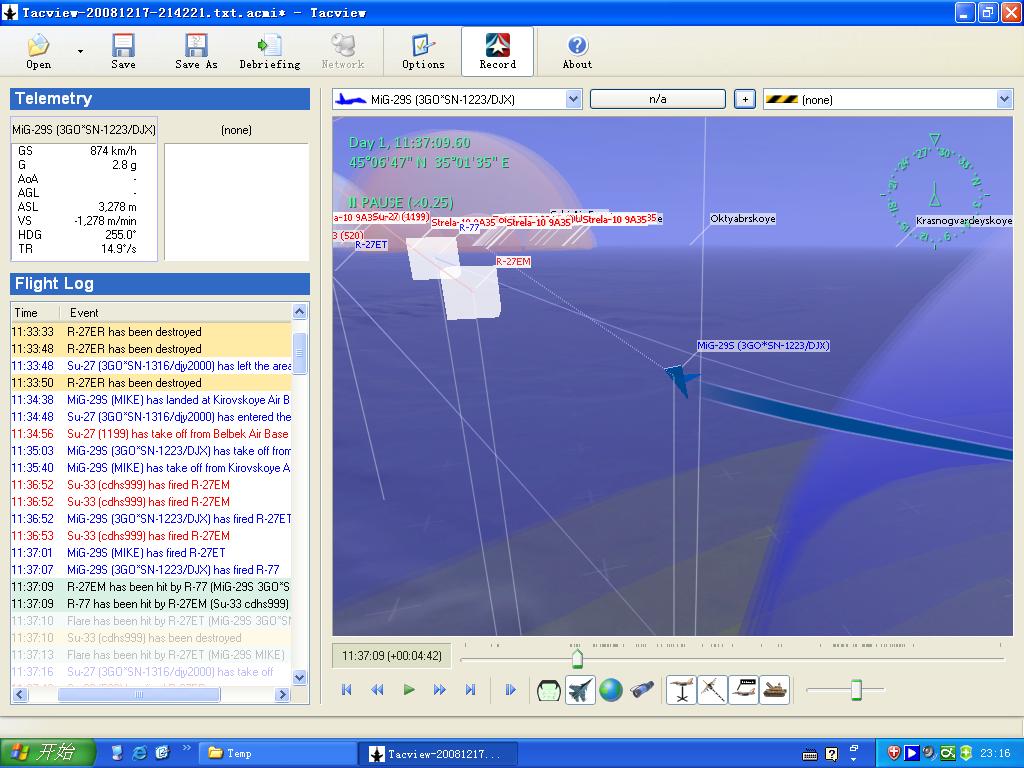
Task: Open the Options dialog
Action: click(423, 51)
